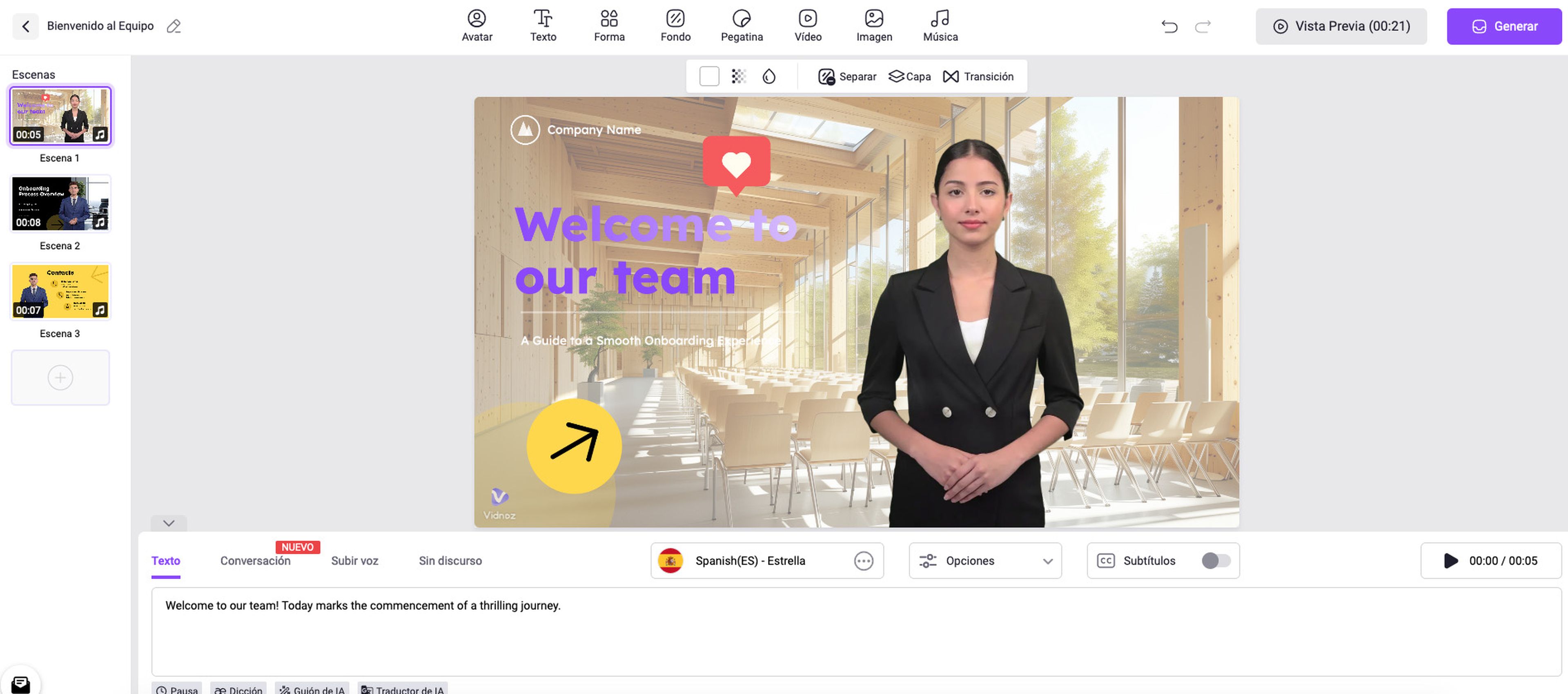Switch to the Sin discurso tab
This screenshot has width=1568, height=694.
(450, 561)
